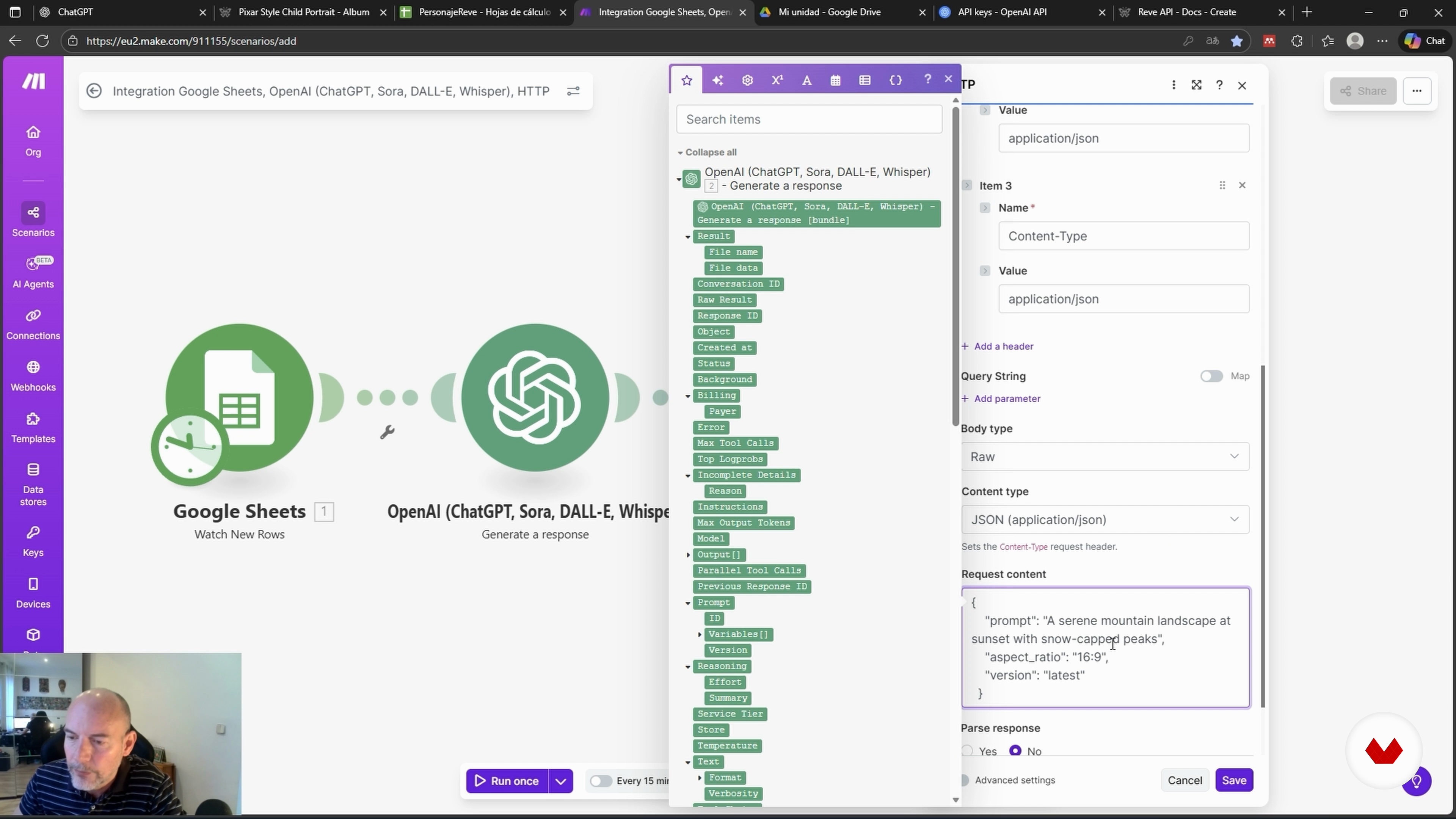Open the Body type dropdown showing Raw

(1105, 457)
